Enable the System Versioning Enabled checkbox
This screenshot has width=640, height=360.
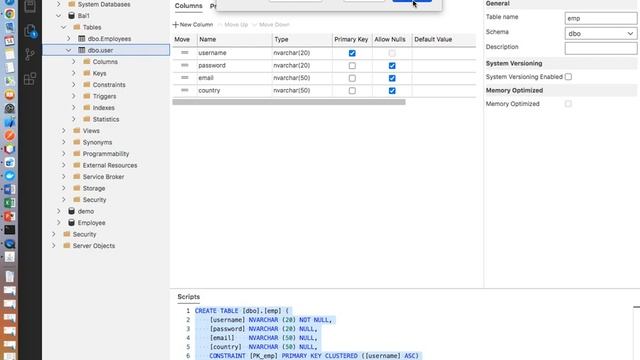(568, 77)
